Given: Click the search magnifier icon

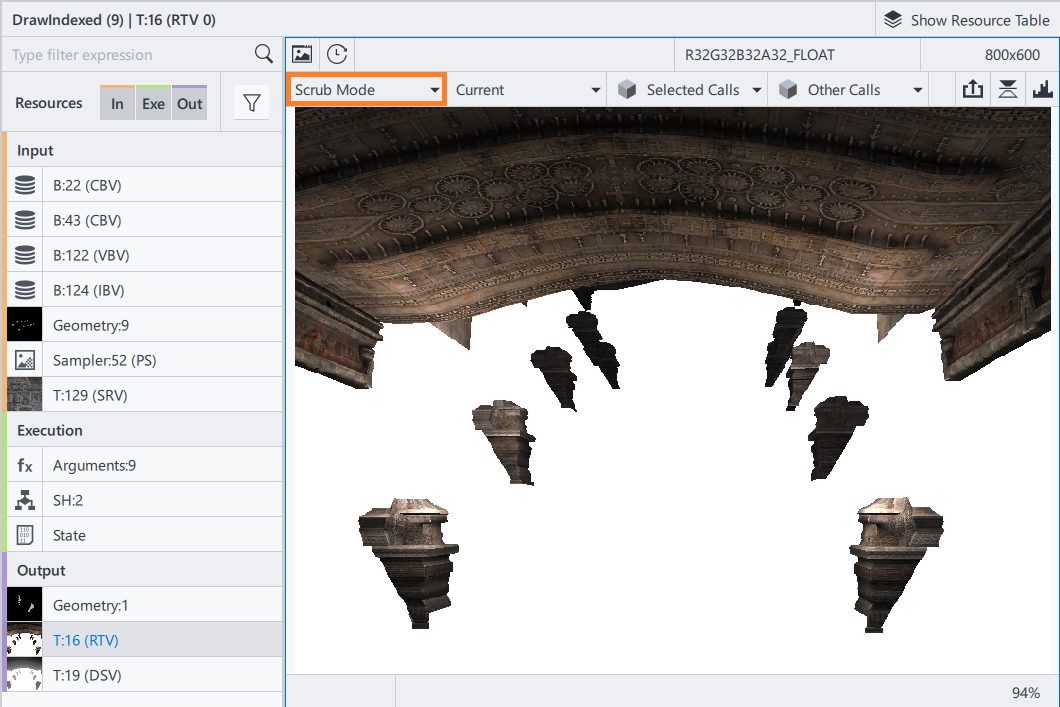Looking at the screenshot, I should pyautogui.click(x=263, y=54).
